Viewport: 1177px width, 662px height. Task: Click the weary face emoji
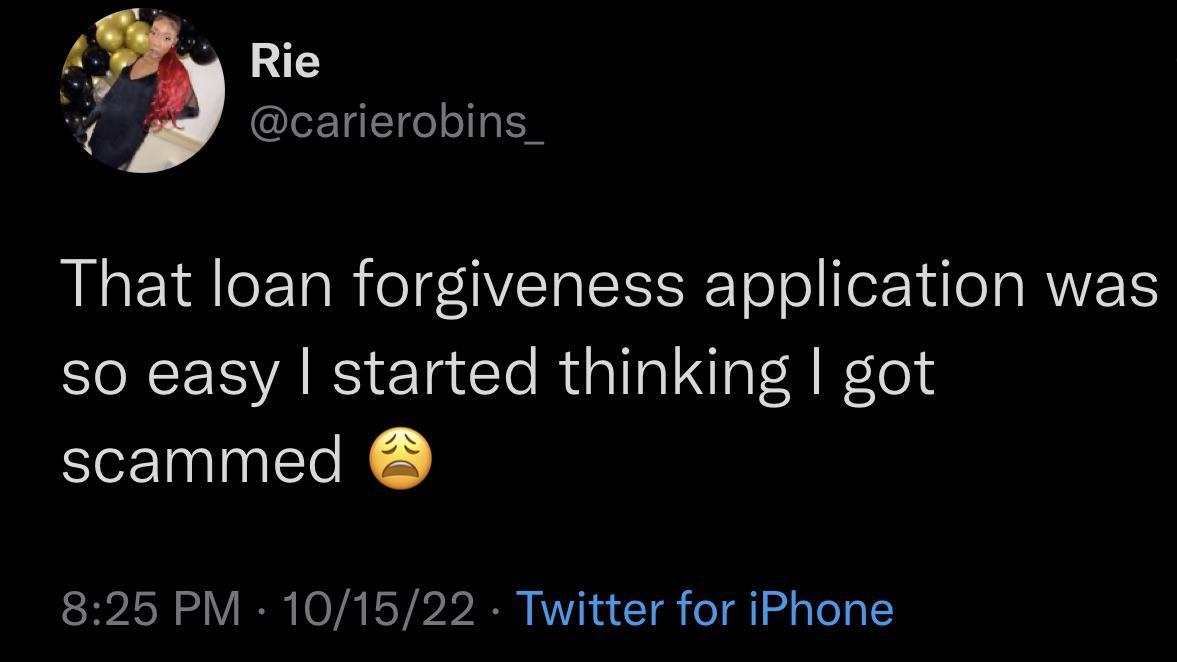click(400, 462)
